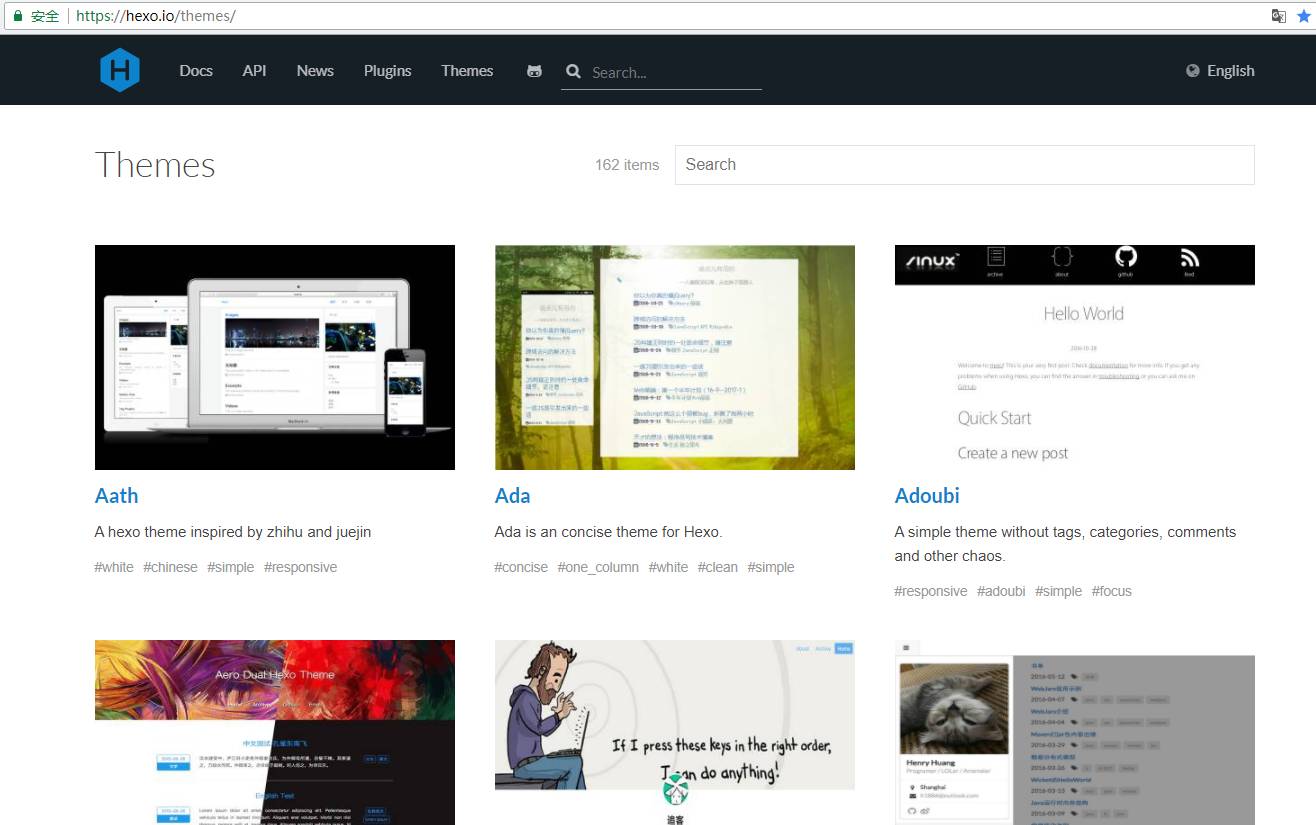Image resolution: width=1316 pixels, height=825 pixels.
Task: Bookmark this page with the star icon
Action: pos(1304,16)
